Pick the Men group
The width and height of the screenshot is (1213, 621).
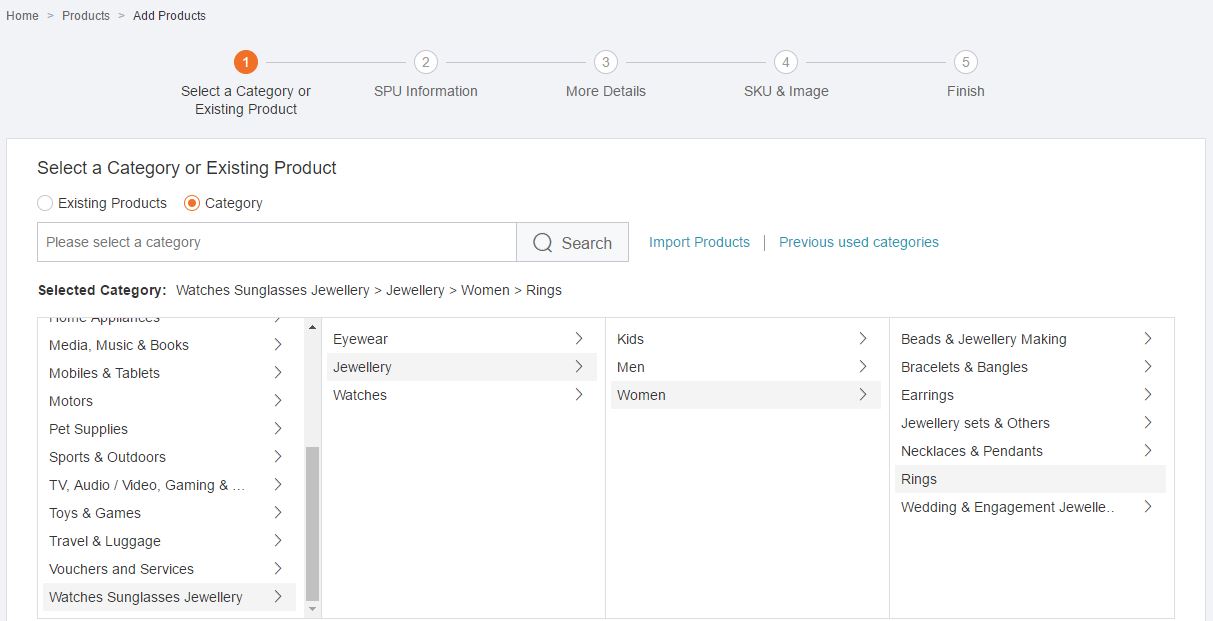(x=746, y=367)
